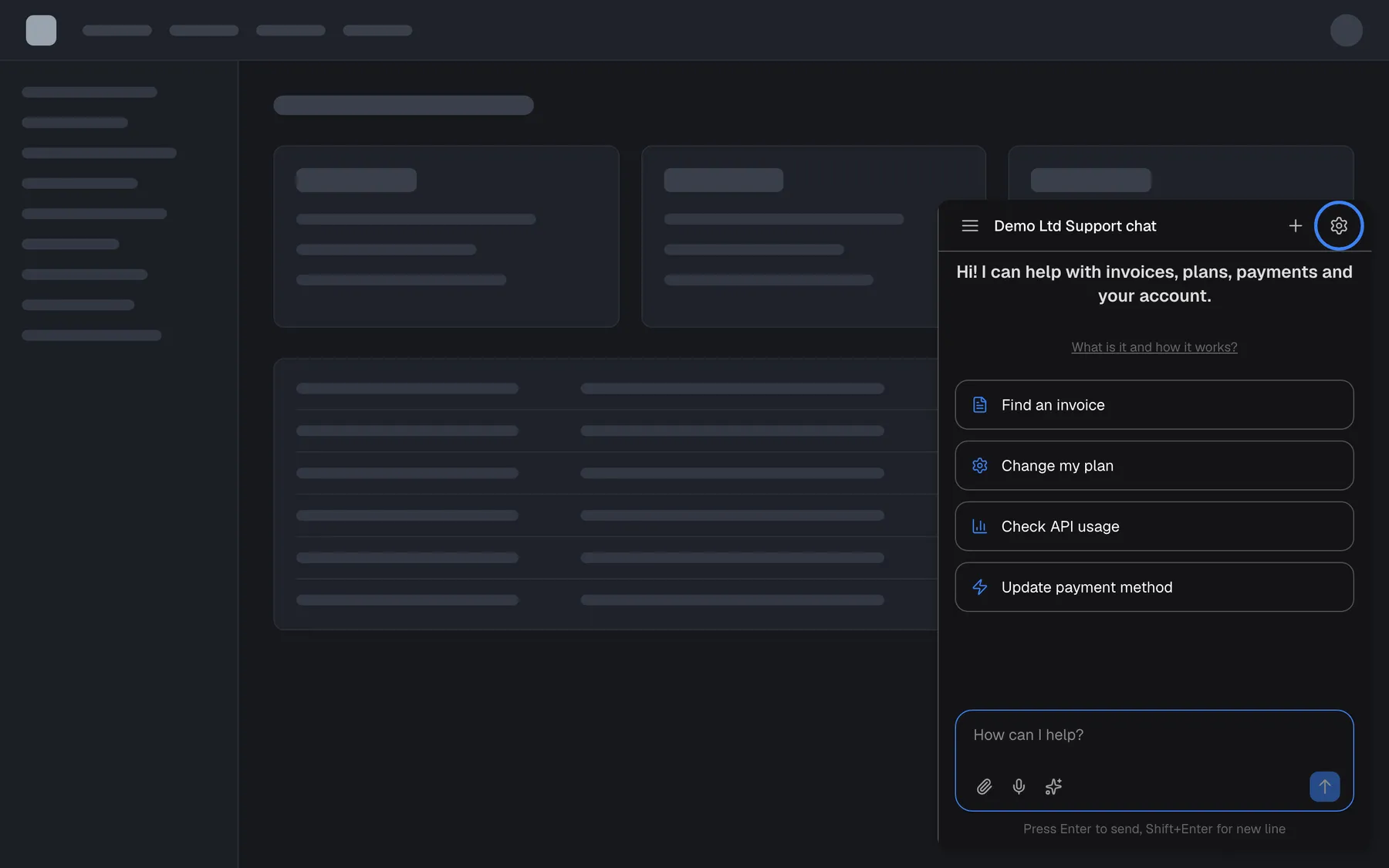The height and width of the screenshot is (868, 1389).
Task: Select the Update payment method suggestion
Action: [x=1154, y=587]
